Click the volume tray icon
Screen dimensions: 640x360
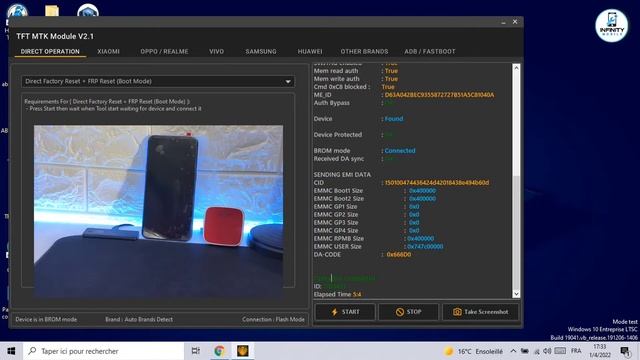[547, 351]
